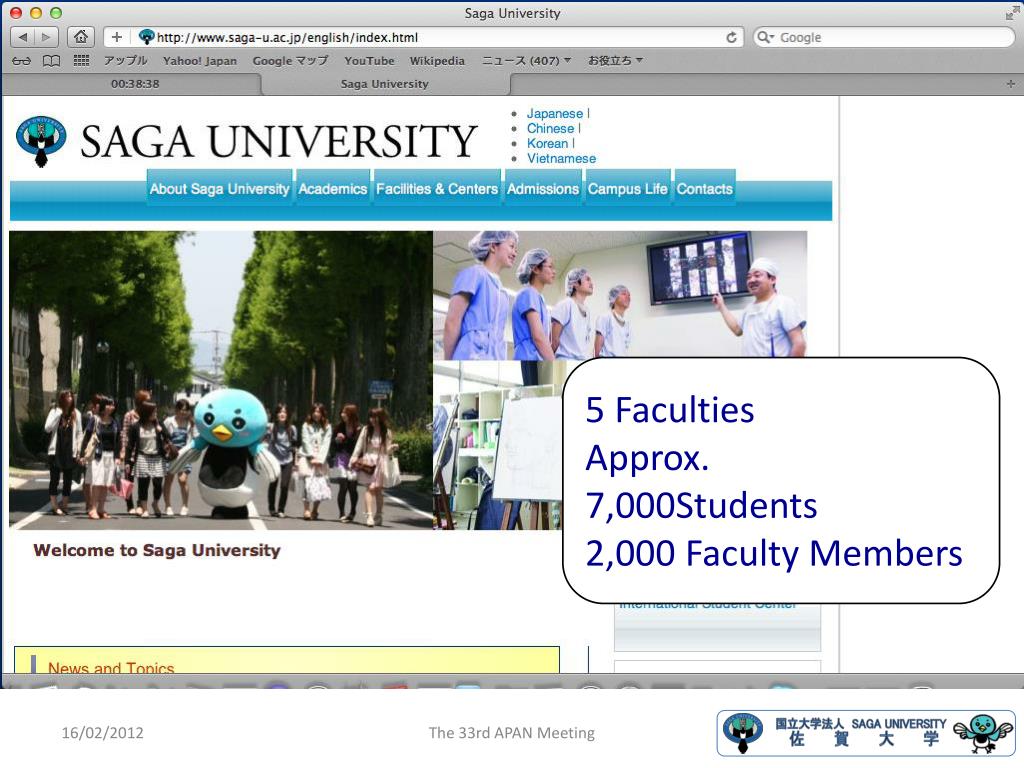Open the Contacts menu
Viewport: 1024px width, 768px height.
[705, 189]
